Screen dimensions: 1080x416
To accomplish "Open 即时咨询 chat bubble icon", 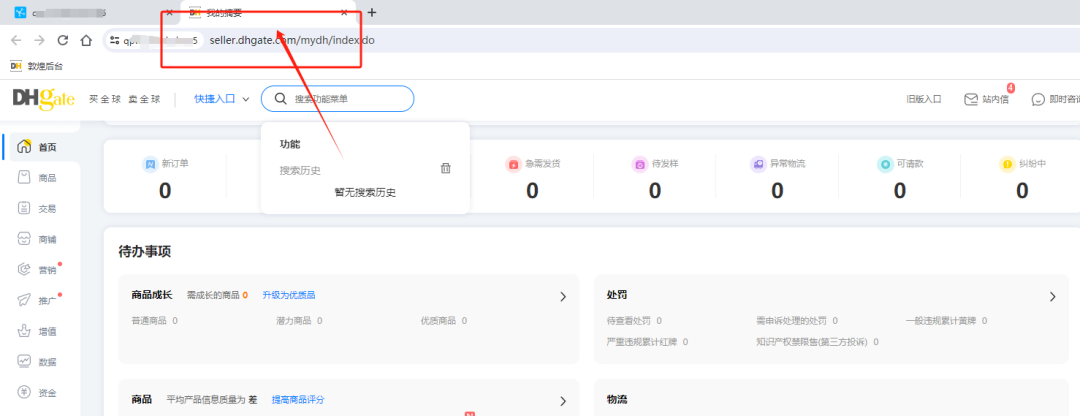I will 1038,99.
